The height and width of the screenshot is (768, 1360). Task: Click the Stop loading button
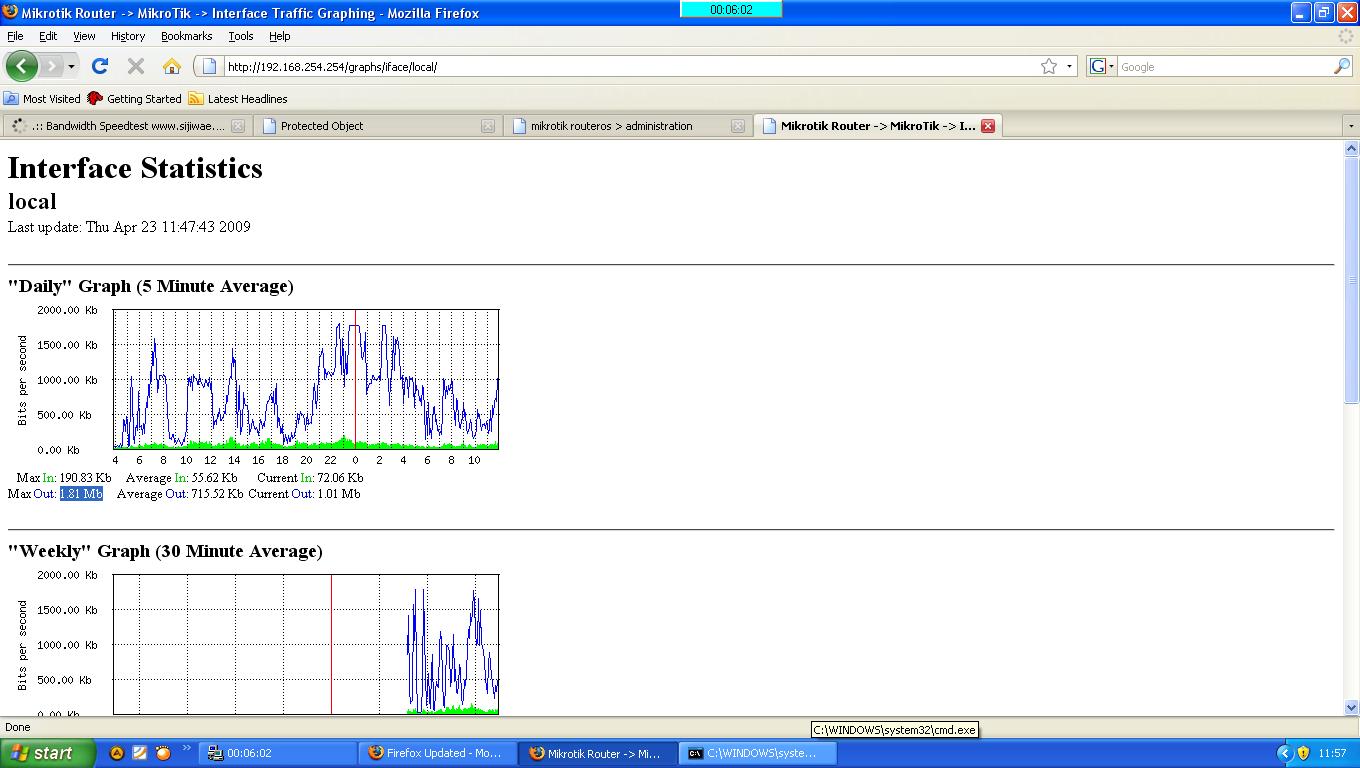(136, 66)
